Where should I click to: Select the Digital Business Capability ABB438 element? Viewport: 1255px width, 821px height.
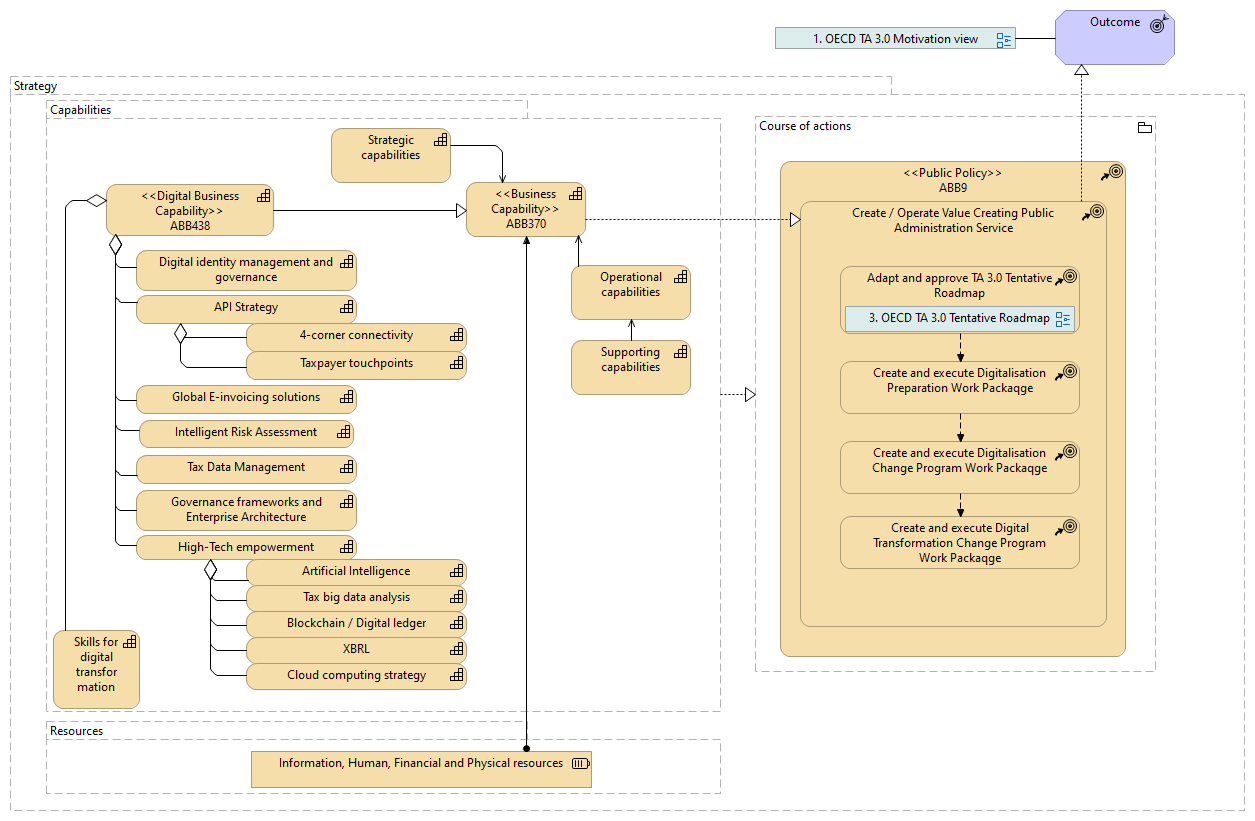190,211
